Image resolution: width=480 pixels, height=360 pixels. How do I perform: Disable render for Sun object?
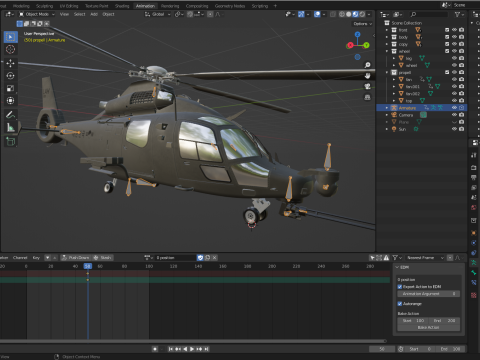point(462,129)
